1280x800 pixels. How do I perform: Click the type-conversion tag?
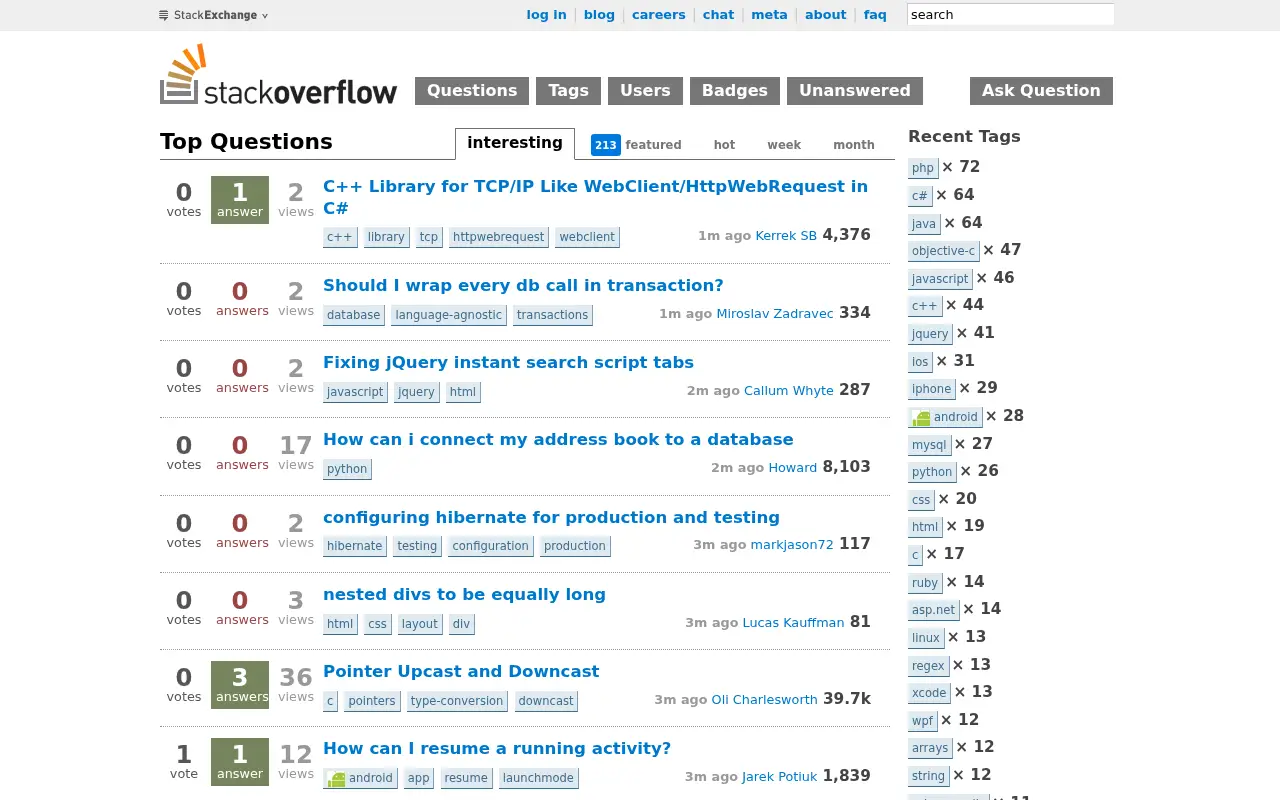point(457,701)
